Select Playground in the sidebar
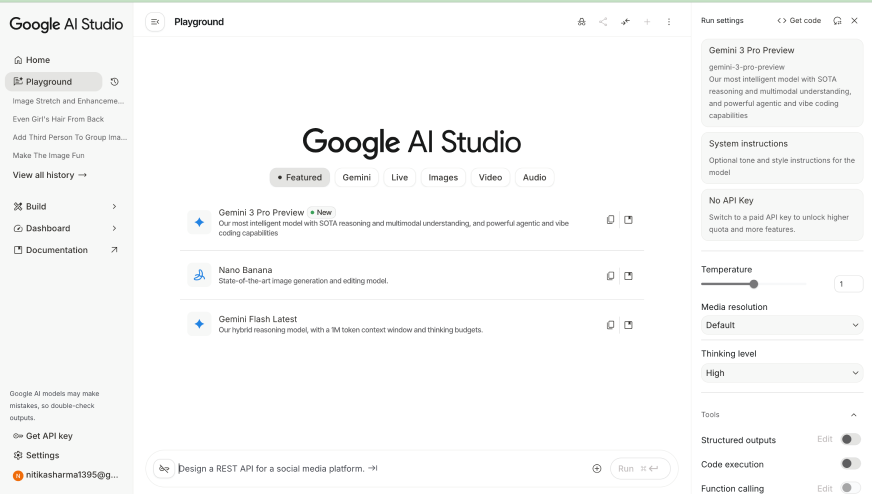This screenshot has width=872, height=494. 53,82
